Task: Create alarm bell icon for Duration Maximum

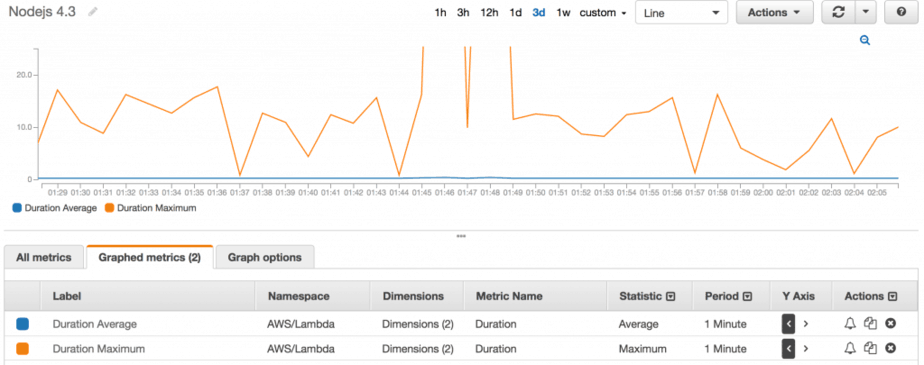Action: click(850, 348)
